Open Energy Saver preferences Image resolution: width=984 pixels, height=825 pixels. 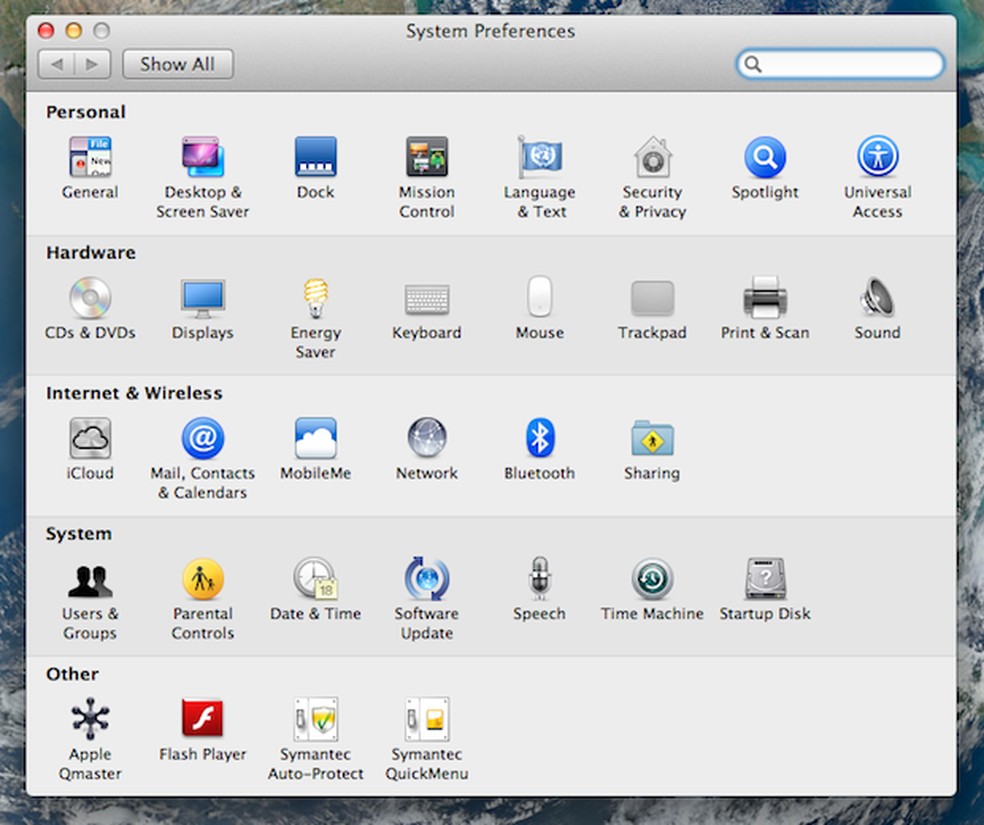pos(315,298)
